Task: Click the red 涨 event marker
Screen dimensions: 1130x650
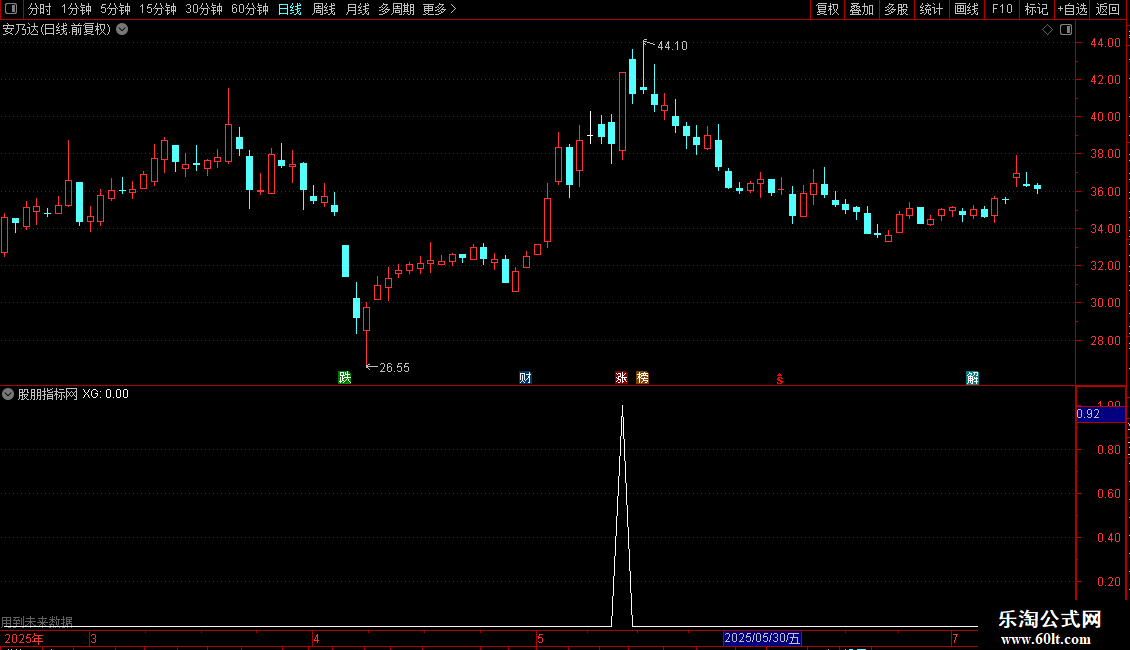Action: 621,378
